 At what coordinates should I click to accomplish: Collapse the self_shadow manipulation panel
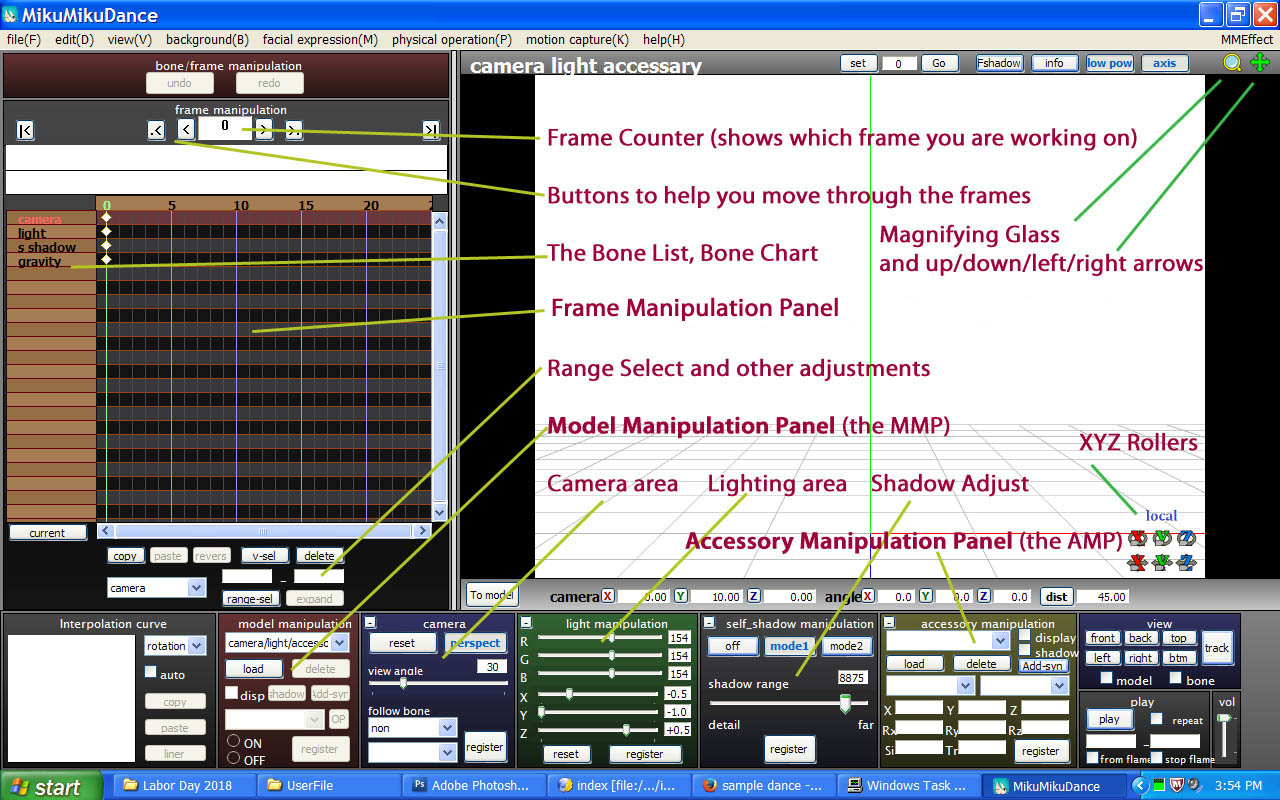711,623
